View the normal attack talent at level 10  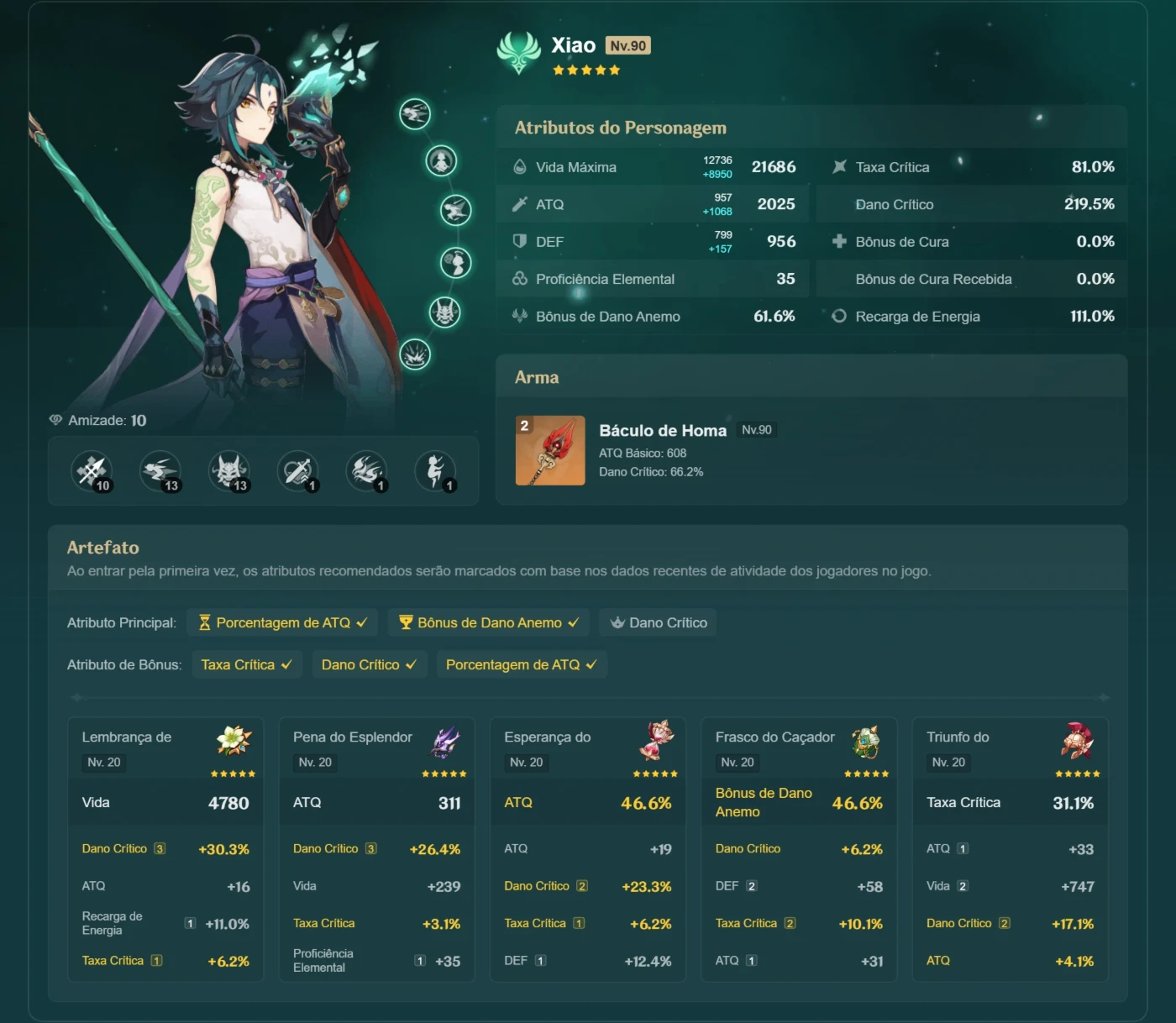coord(92,471)
